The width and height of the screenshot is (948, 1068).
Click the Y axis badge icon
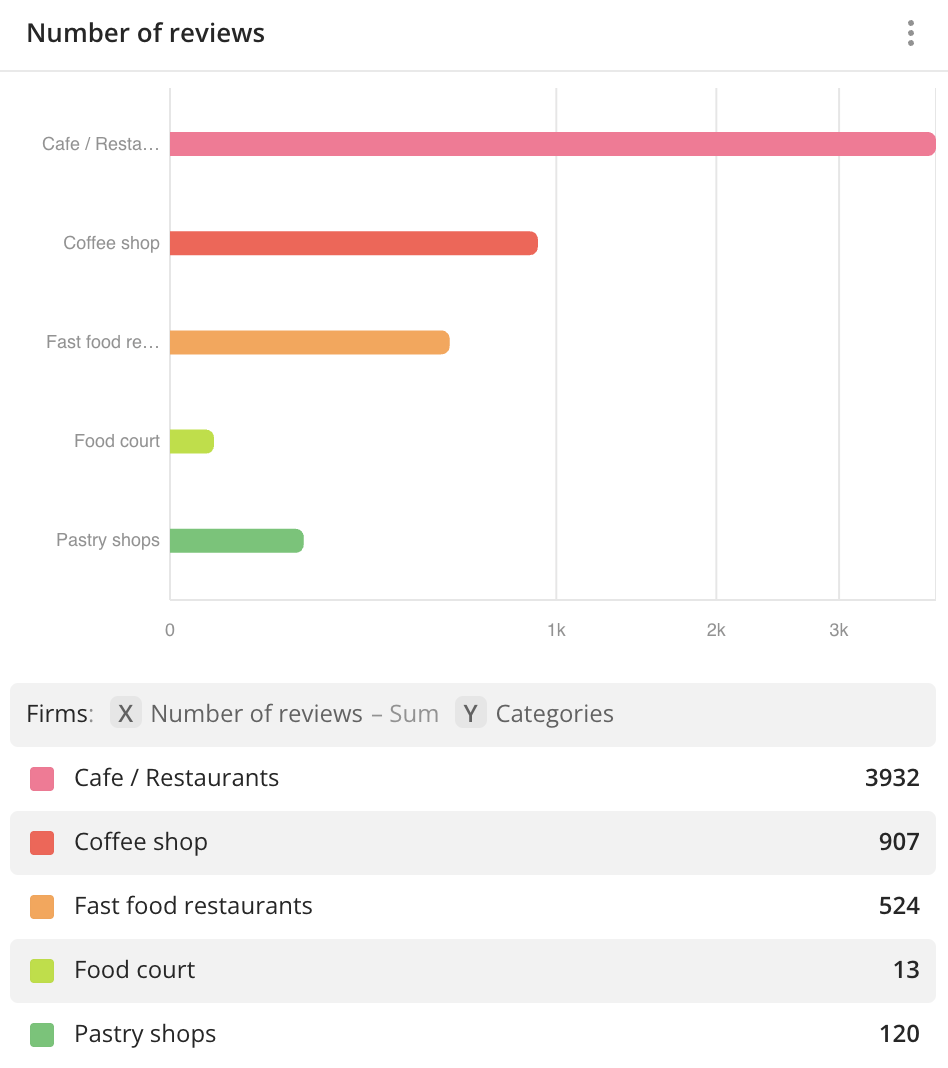tap(470, 713)
